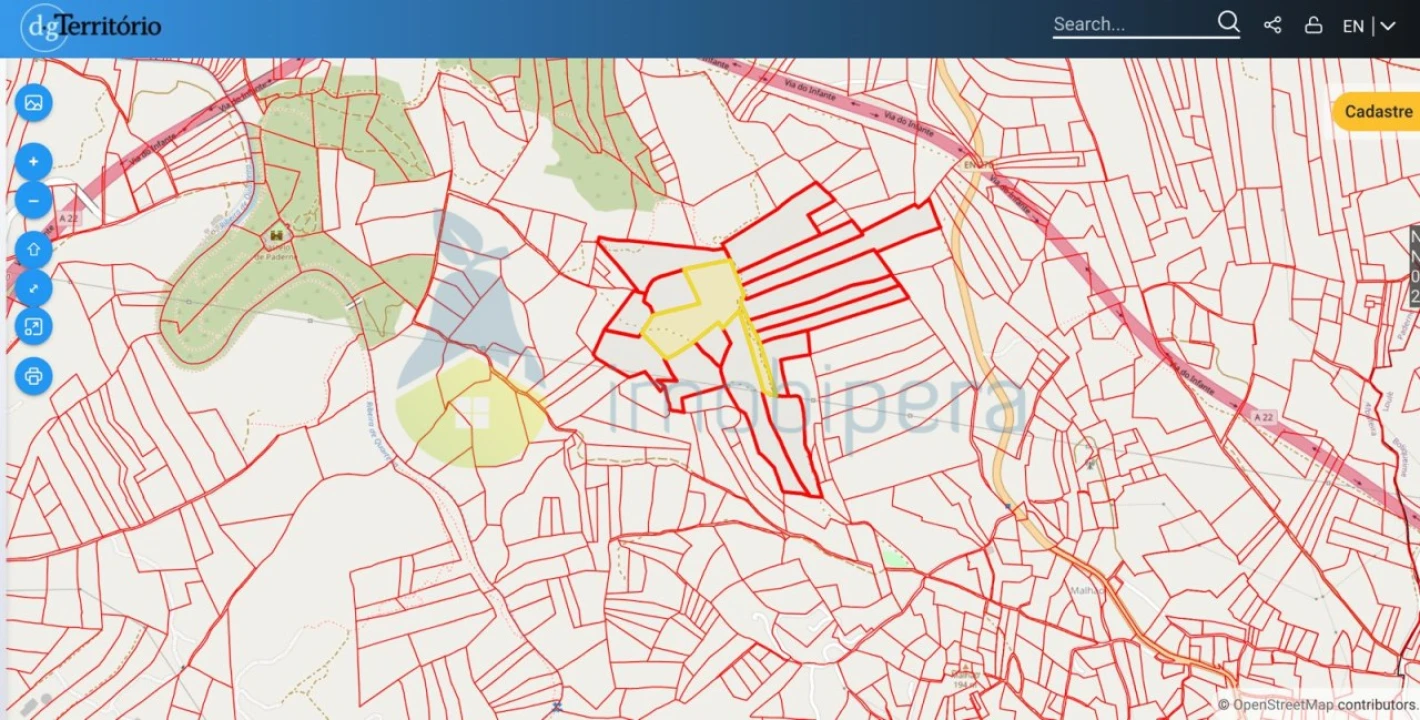Click the dgTerritório logo
Viewport: 1420px width, 720px height.
pyautogui.click(x=92, y=26)
